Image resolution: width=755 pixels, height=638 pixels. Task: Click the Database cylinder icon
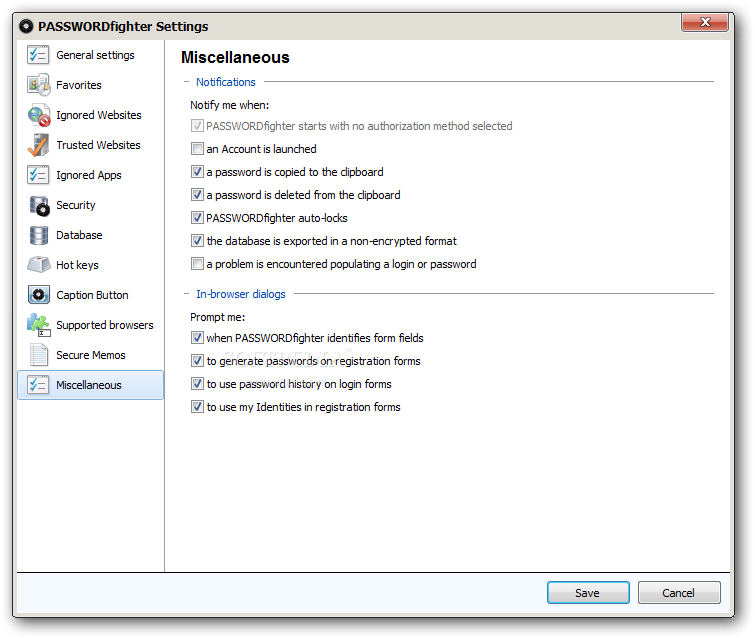(39, 235)
